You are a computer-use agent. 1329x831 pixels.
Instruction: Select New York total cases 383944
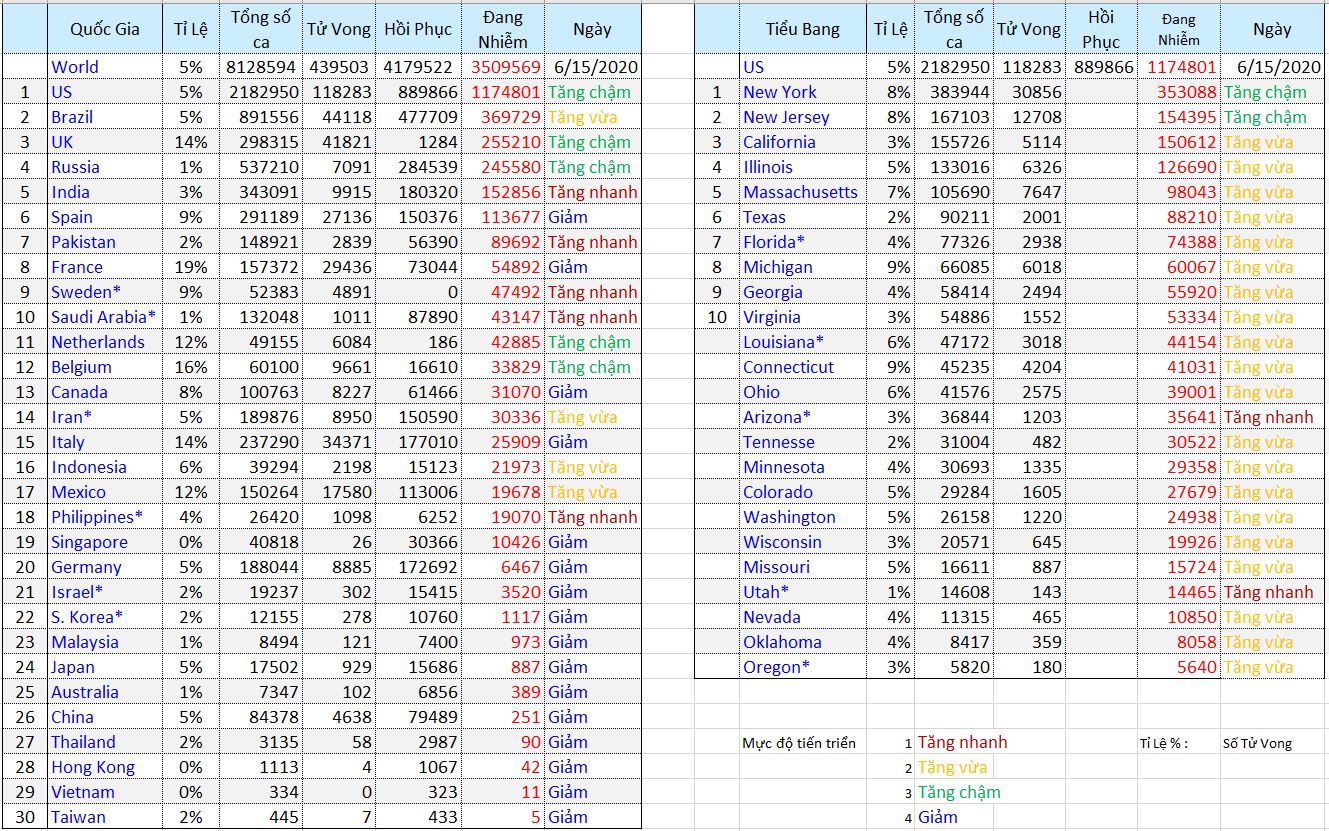tap(954, 92)
